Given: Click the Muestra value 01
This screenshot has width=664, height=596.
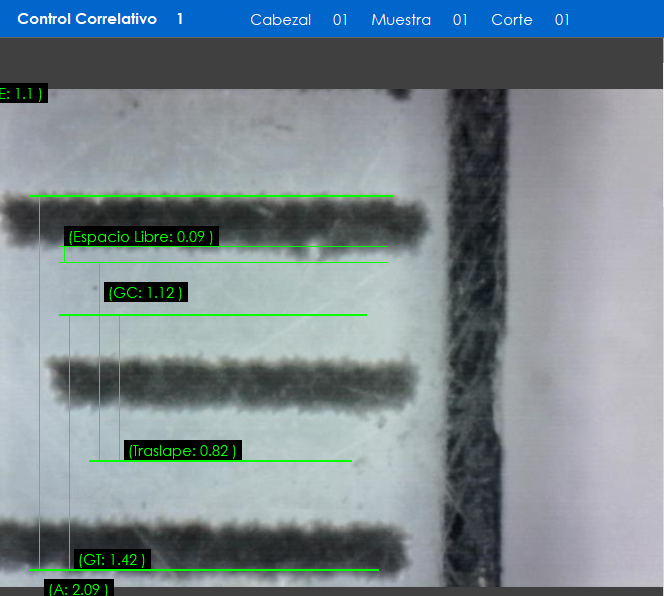Looking at the screenshot, I should coord(460,20).
